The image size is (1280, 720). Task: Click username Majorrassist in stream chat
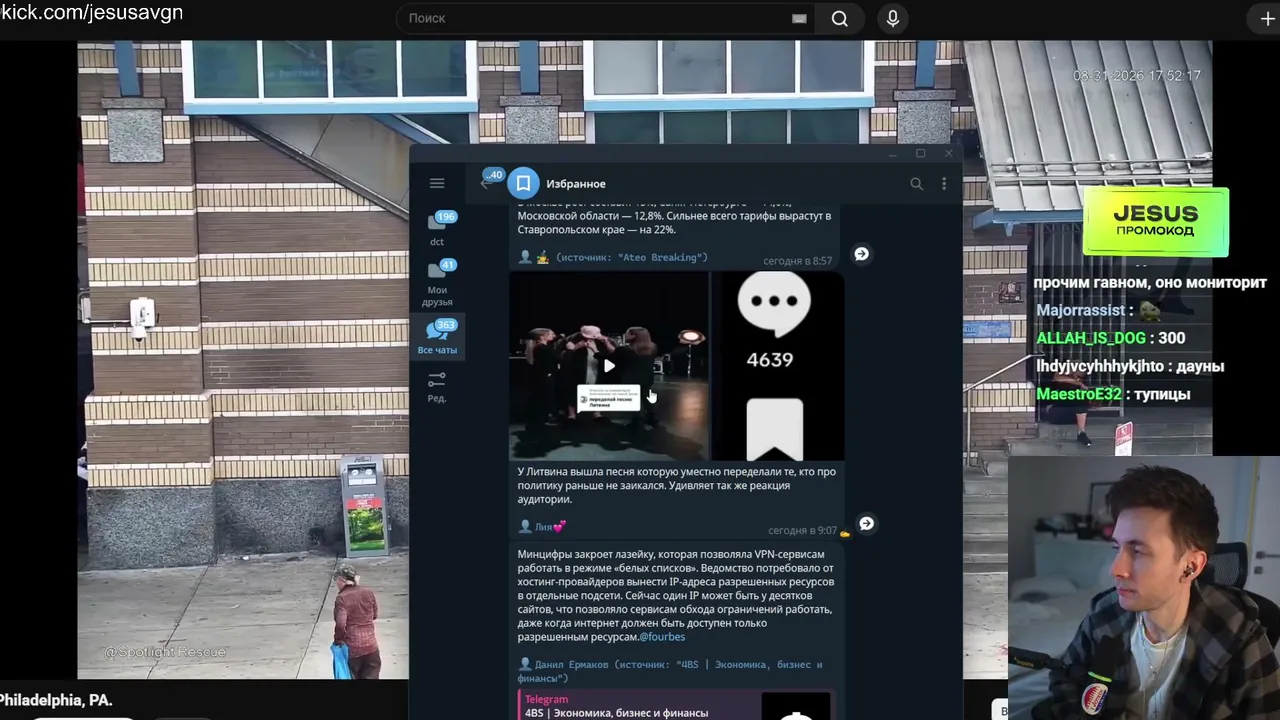(x=1080, y=310)
